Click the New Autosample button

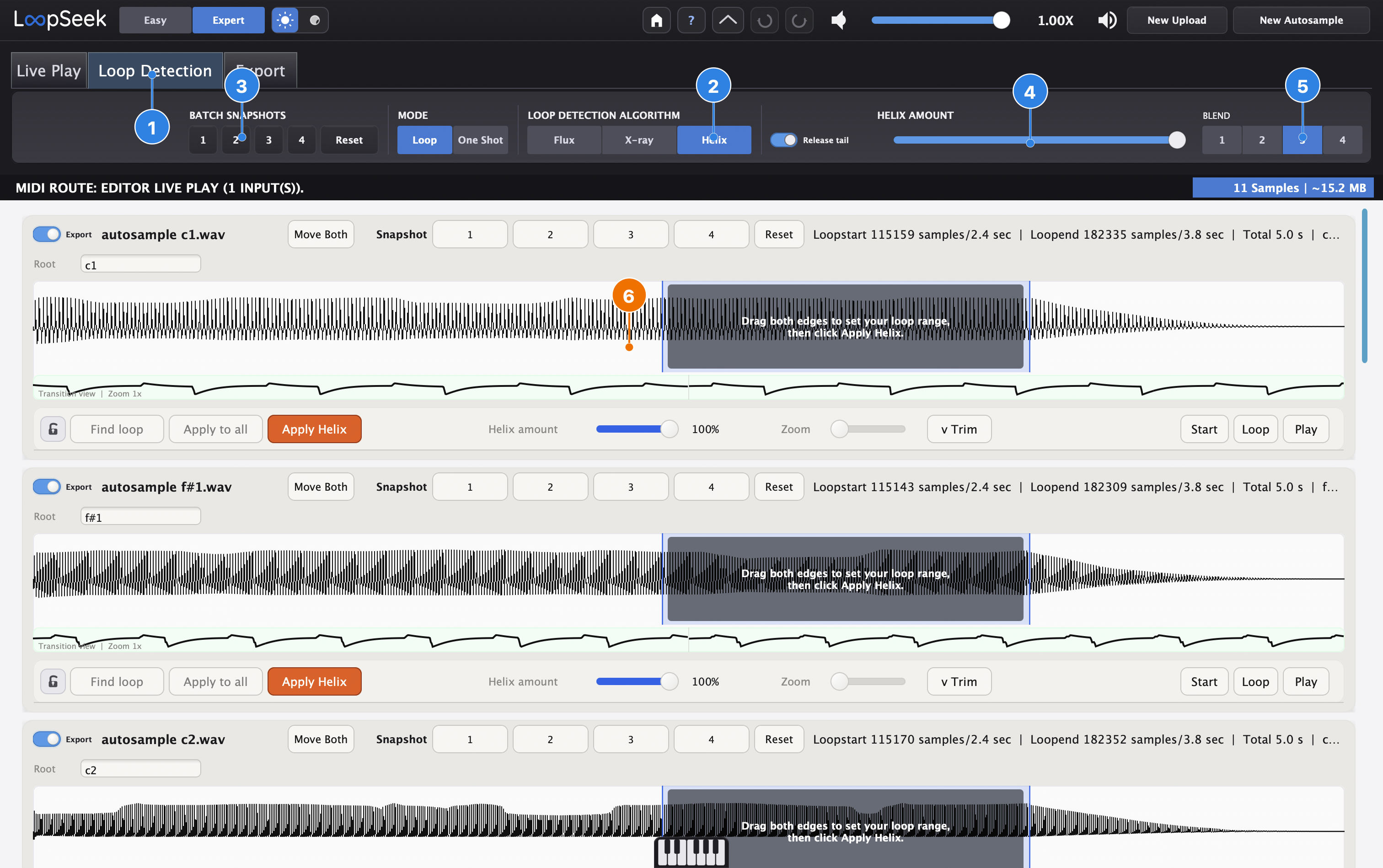[x=1301, y=20]
